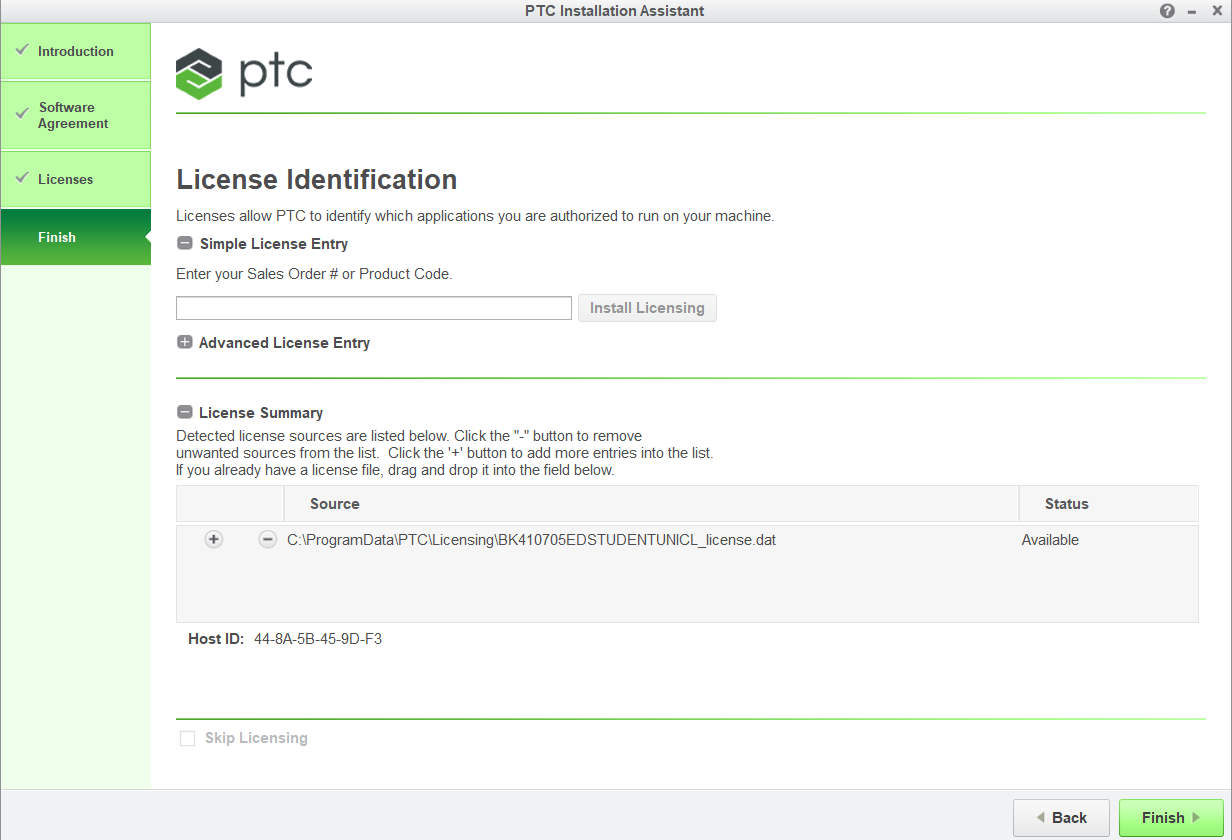Collapse the Simple License Entry section

point(184,242)
